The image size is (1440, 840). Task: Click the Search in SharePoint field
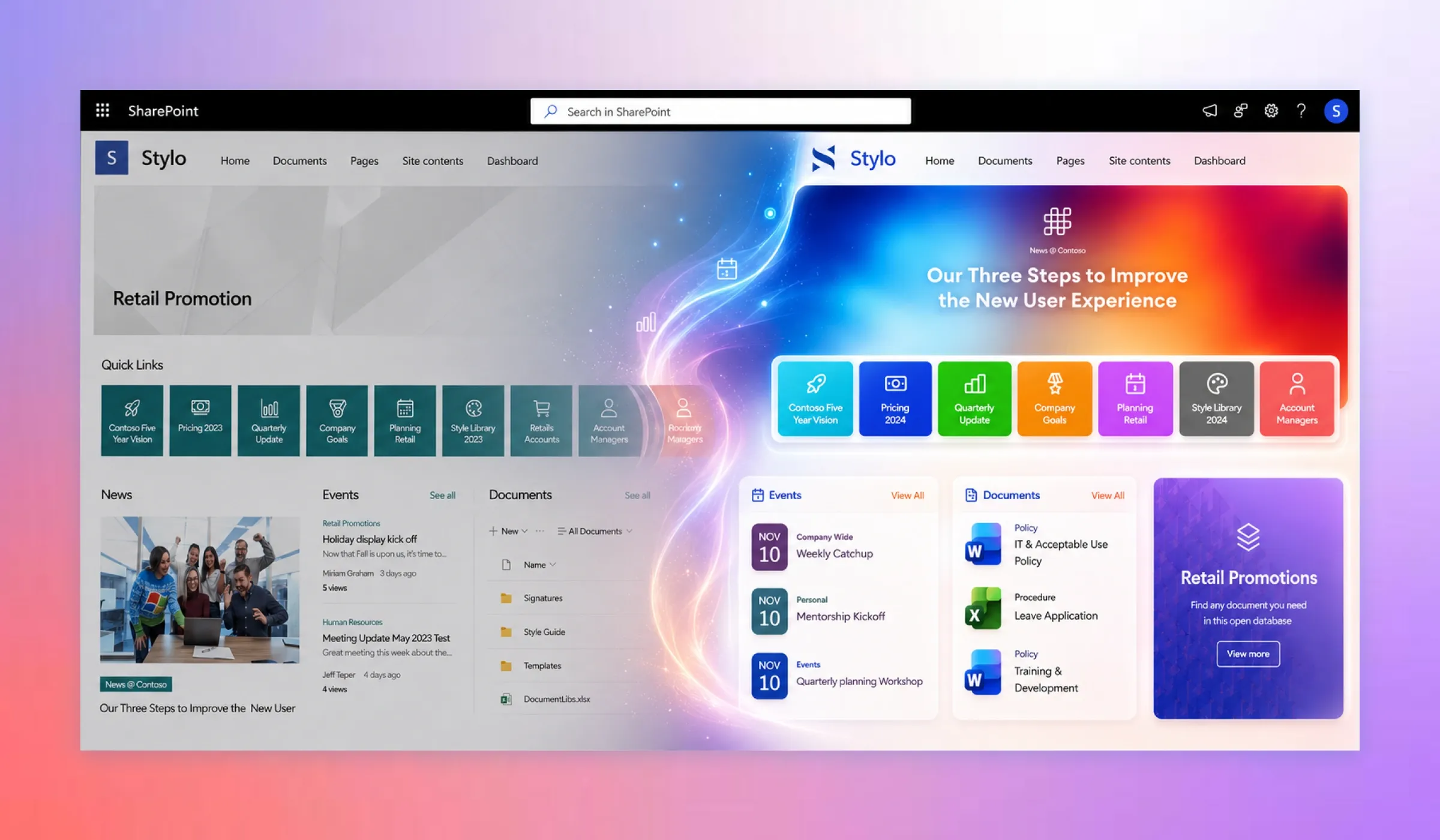pyautogui.click(x=721, y=111)
